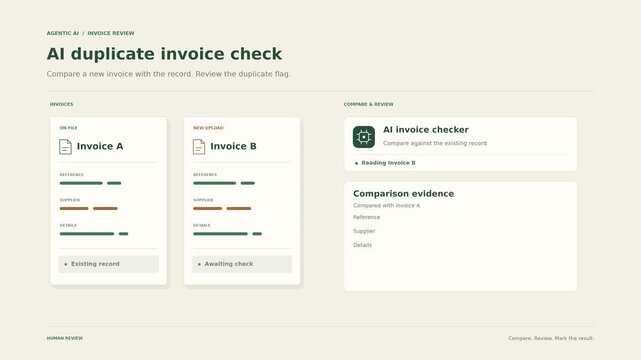The width and height of the screenshot is (641, 360).
Task: Click the Awaiting check status badge
Action: [242, 264]
